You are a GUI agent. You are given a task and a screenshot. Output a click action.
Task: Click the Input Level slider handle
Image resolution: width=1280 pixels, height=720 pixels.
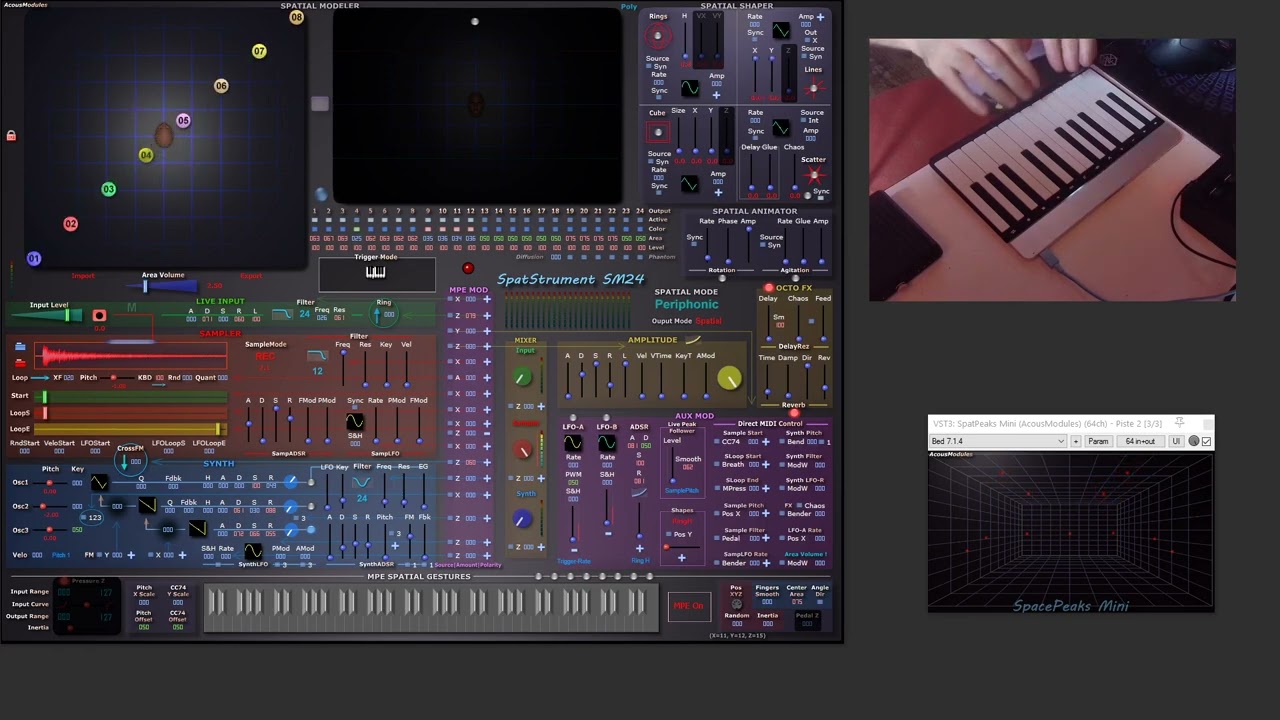(67, 316)
